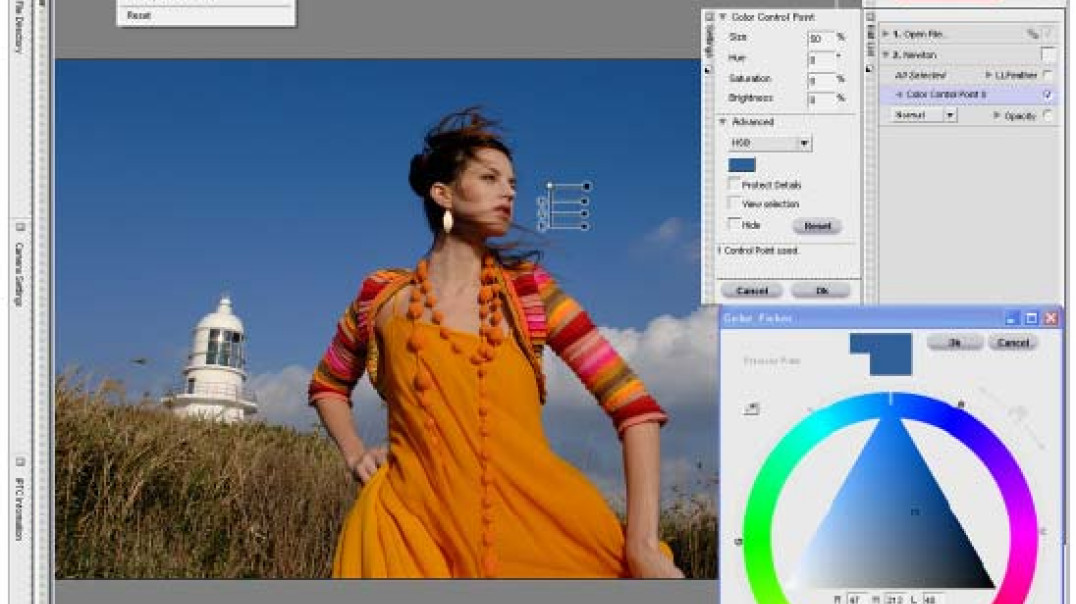Open the Normal blend mode dropdown
1076x604 pixels.
click(x=924, y=115)
